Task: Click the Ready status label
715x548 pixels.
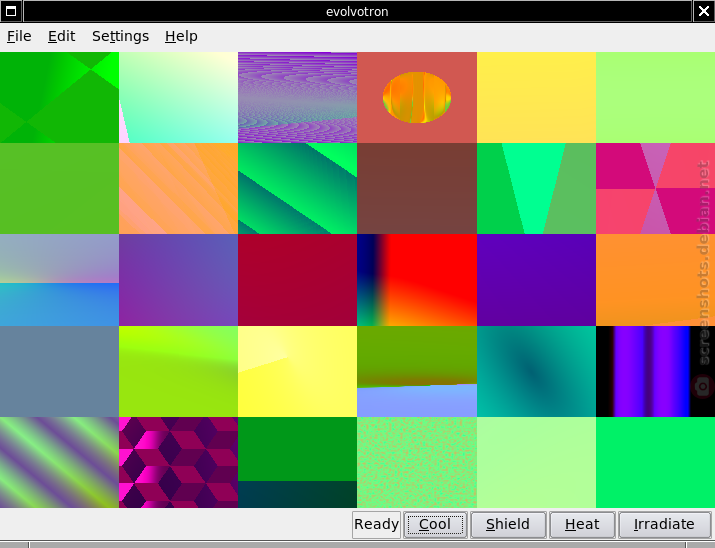Action: [x=376, y=524]
